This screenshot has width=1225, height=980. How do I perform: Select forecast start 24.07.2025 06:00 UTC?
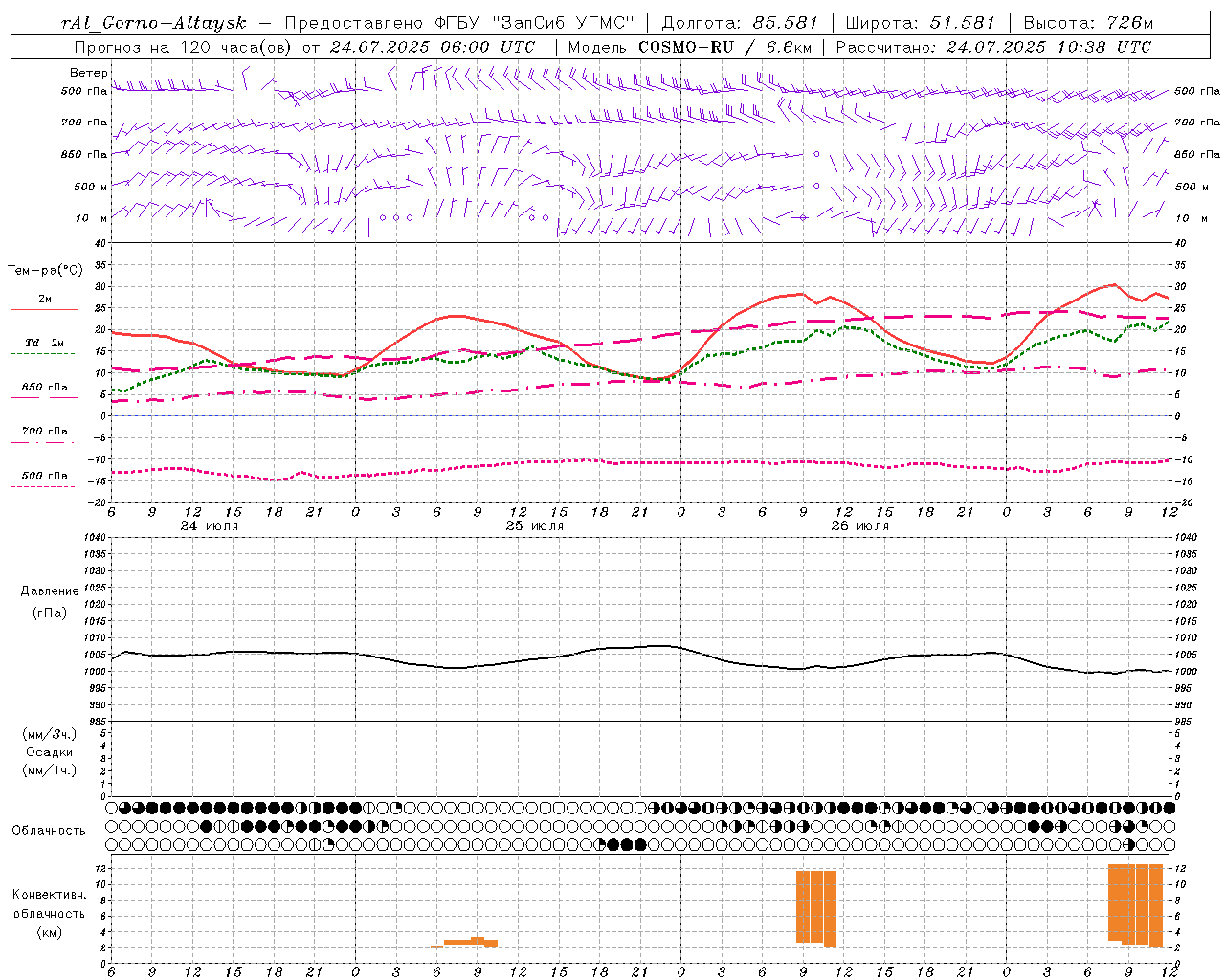click(433, 47)
